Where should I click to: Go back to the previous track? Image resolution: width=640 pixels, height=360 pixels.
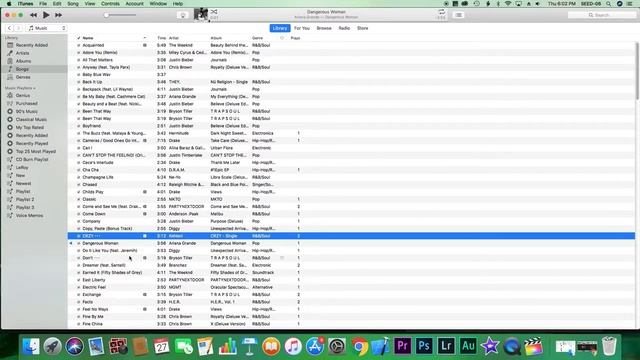(33, 15)
